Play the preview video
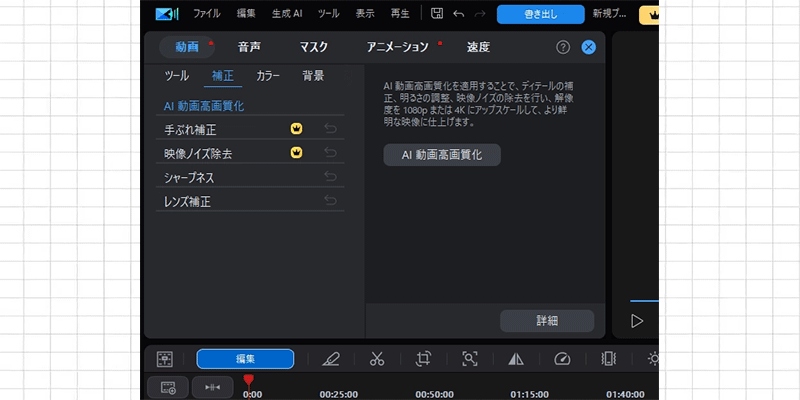The height and width of the screenshot is (400, 800). click(x=637, y=321)
